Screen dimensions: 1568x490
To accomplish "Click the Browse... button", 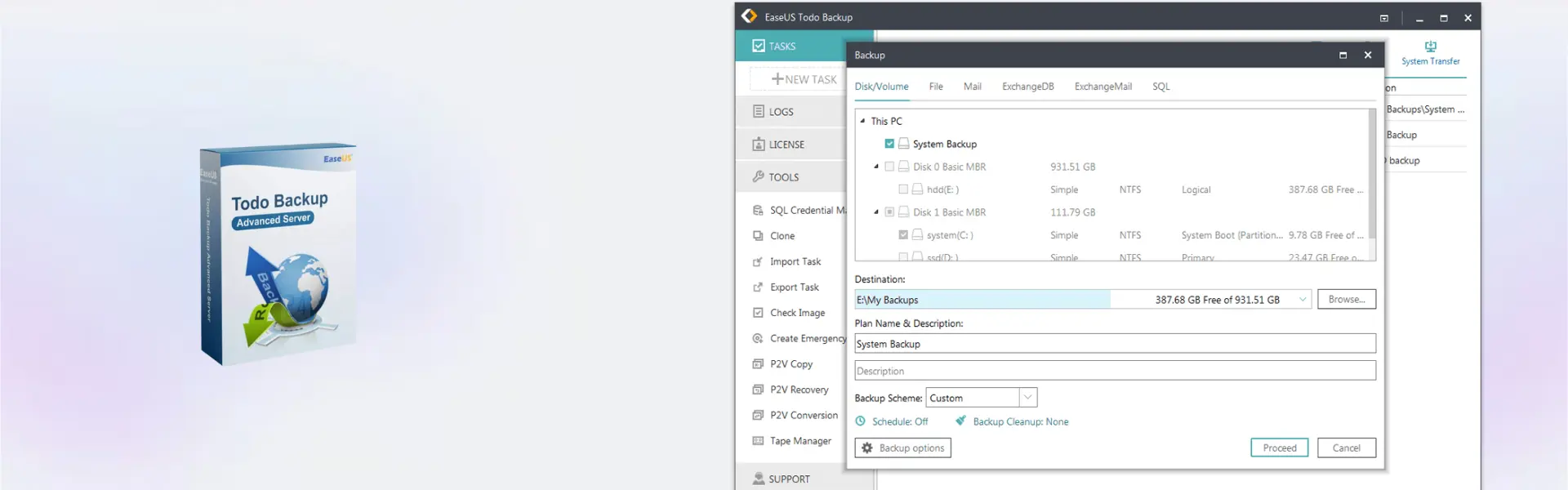I will pyautogui.click(x=1346, y=300).
